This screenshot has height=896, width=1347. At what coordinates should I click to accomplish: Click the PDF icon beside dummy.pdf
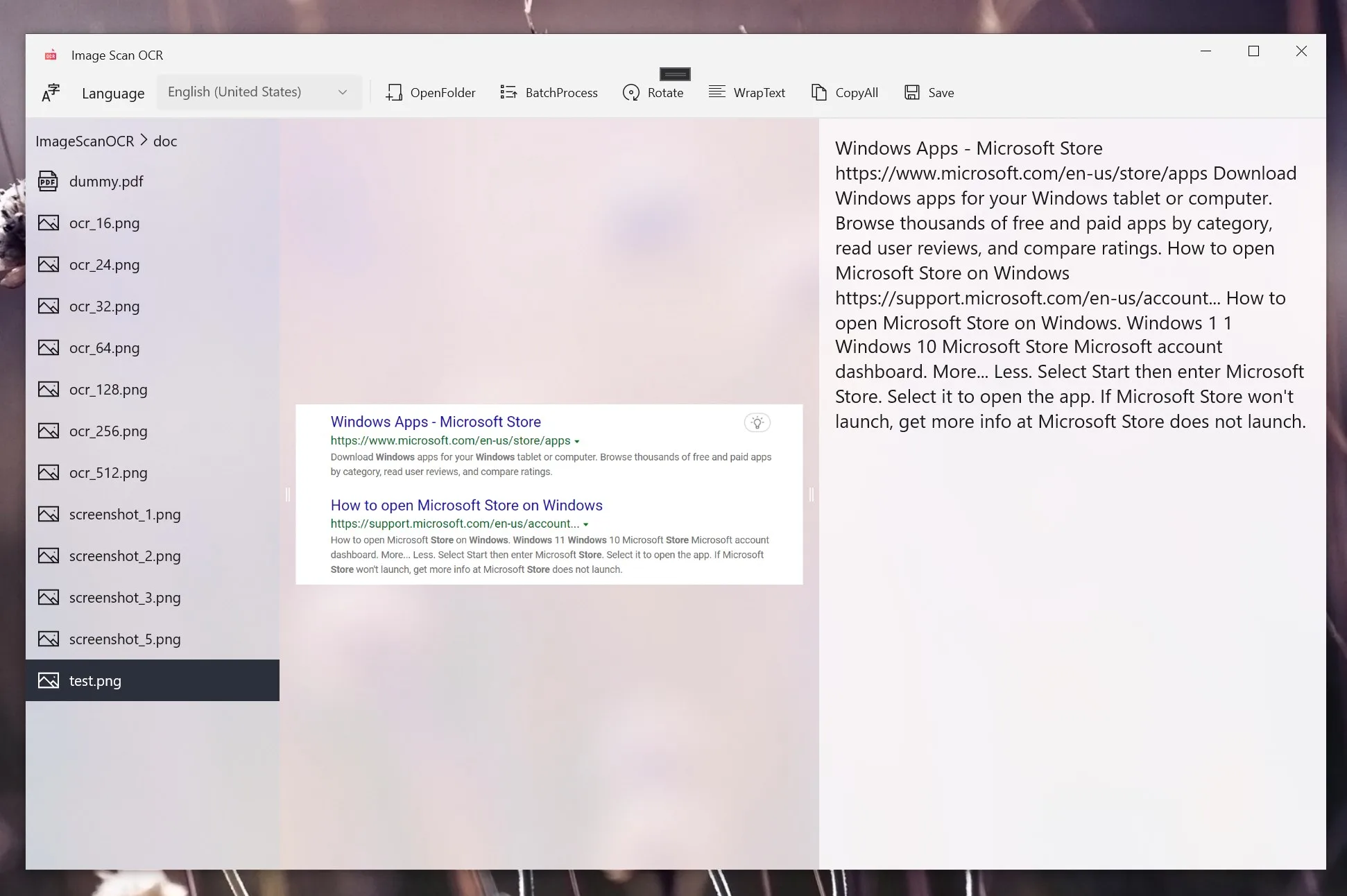[x=48, y=181]
